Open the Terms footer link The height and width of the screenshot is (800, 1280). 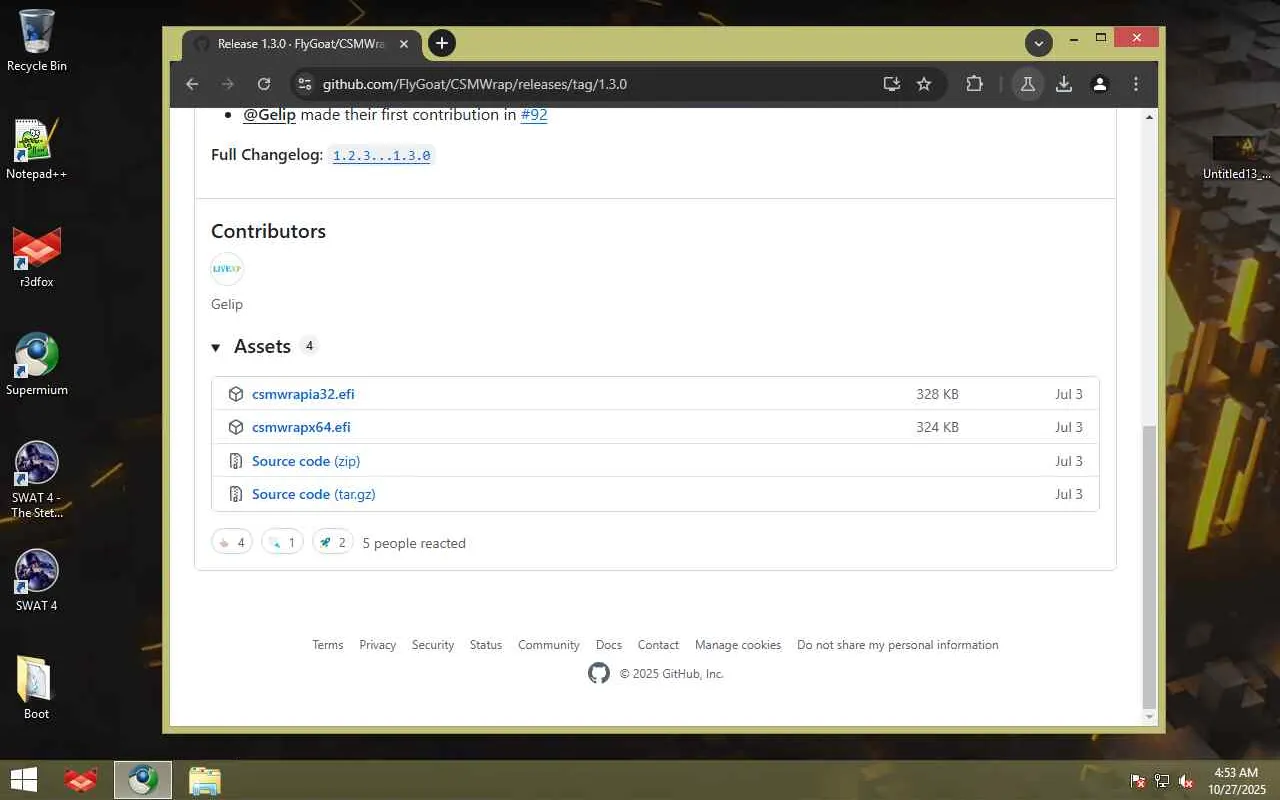click(x=328, y=645)
